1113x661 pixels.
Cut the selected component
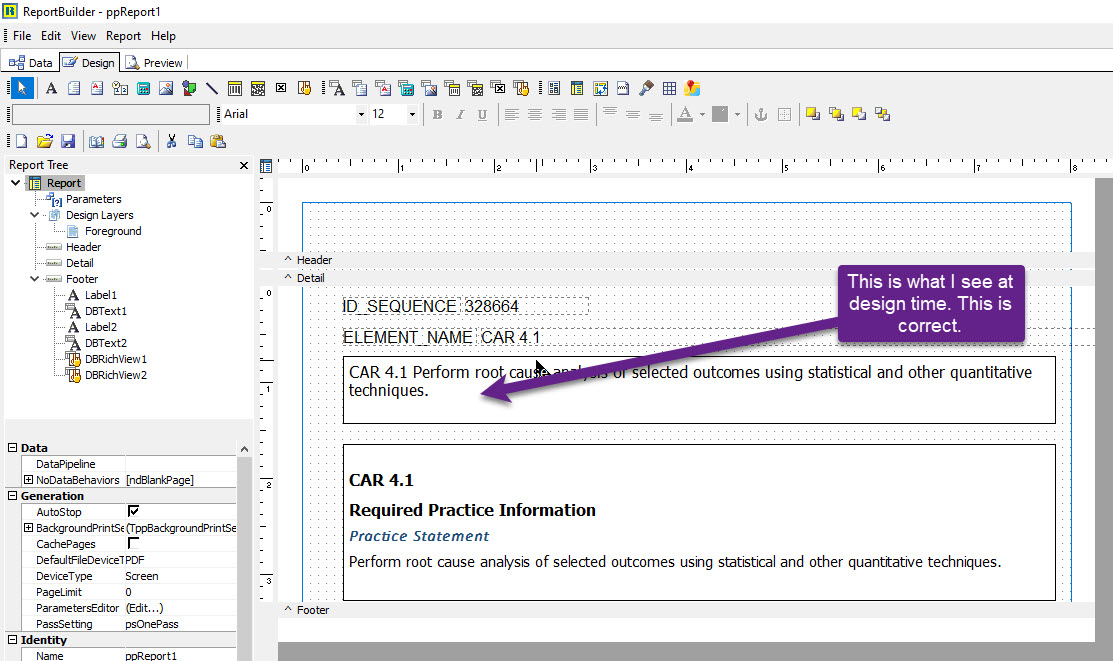click(x=171, y=141)
